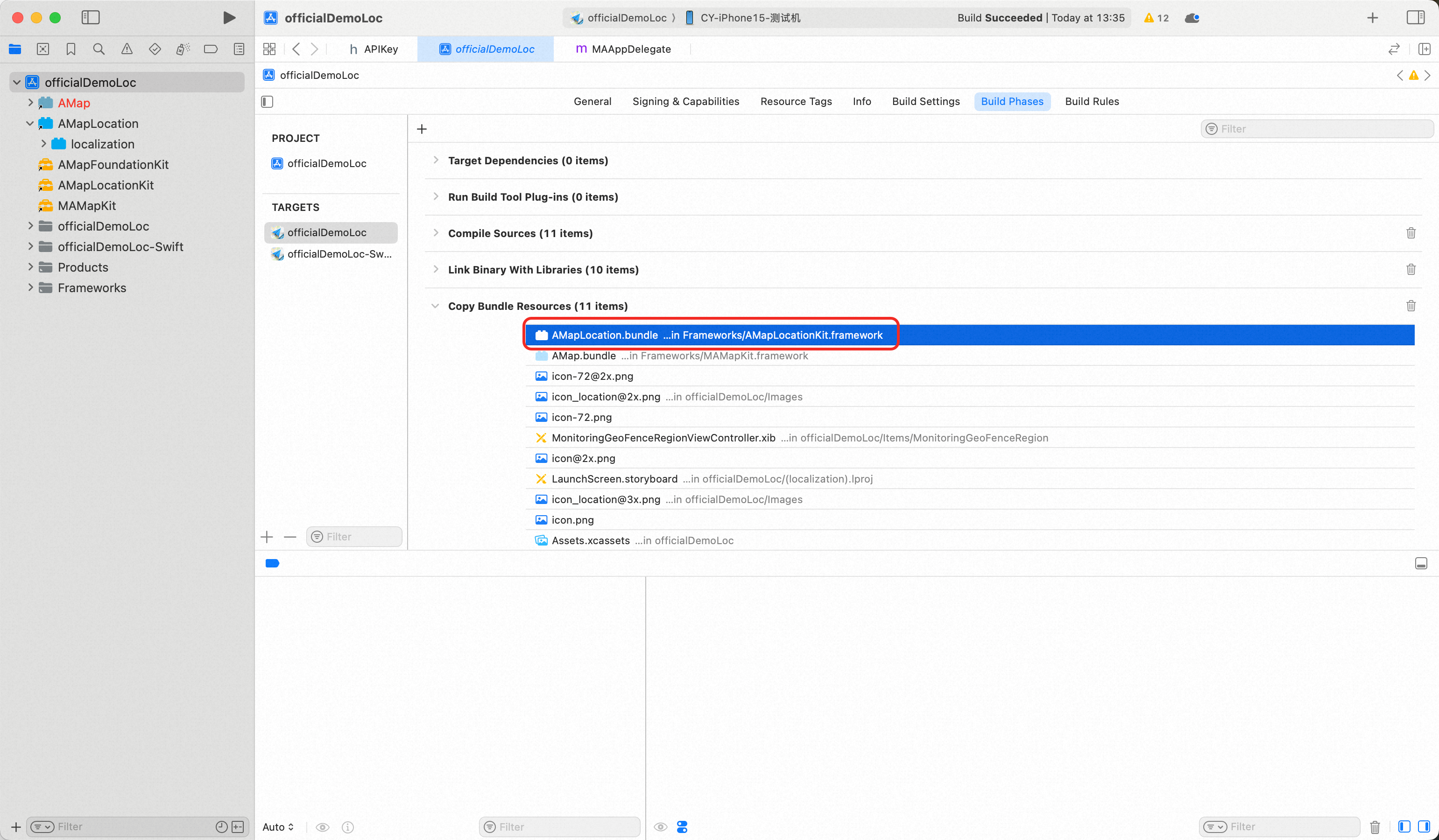Expand Compile Sources section

(436, 233)
